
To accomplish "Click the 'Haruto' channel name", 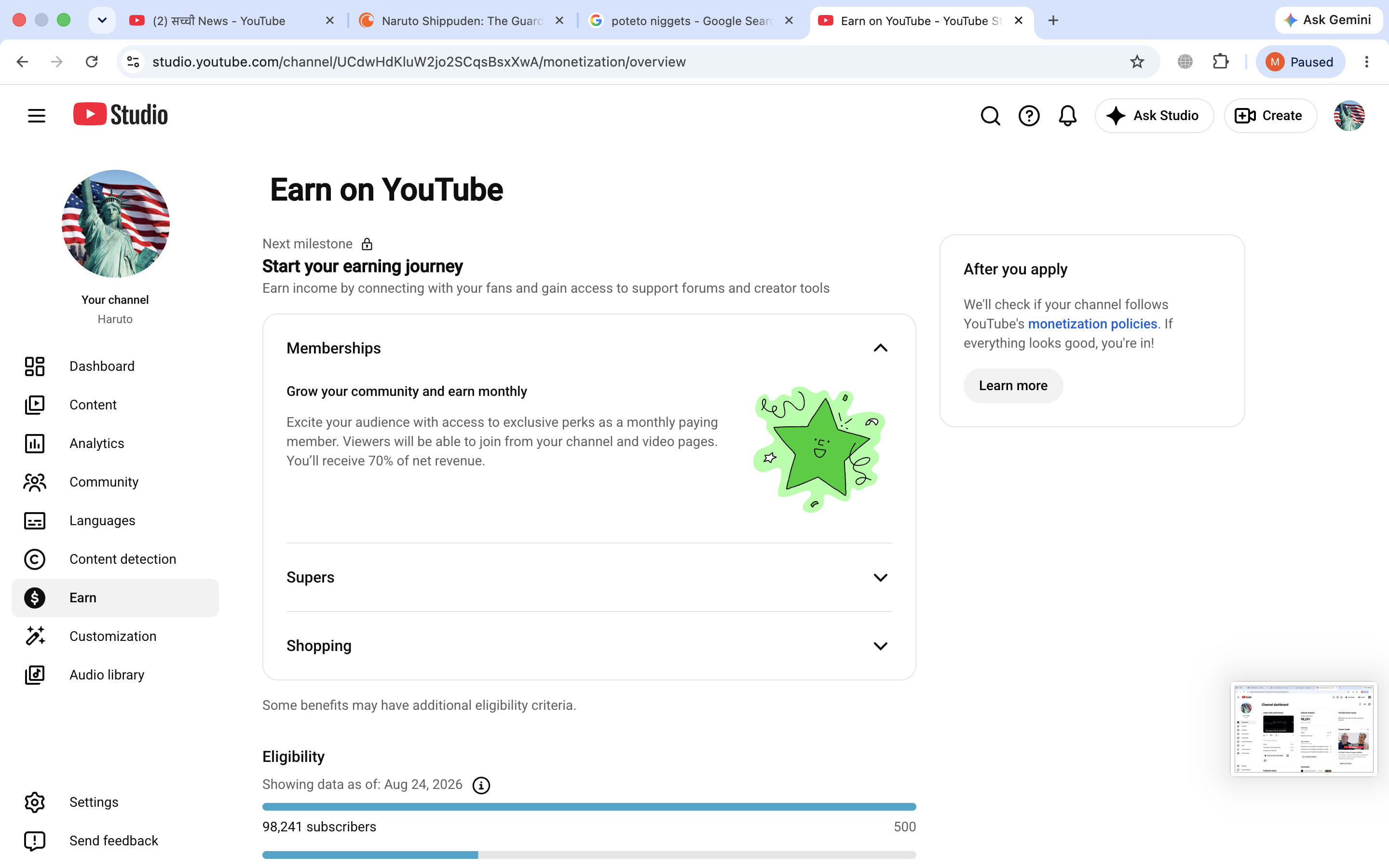I will click(x=115, y=319).
